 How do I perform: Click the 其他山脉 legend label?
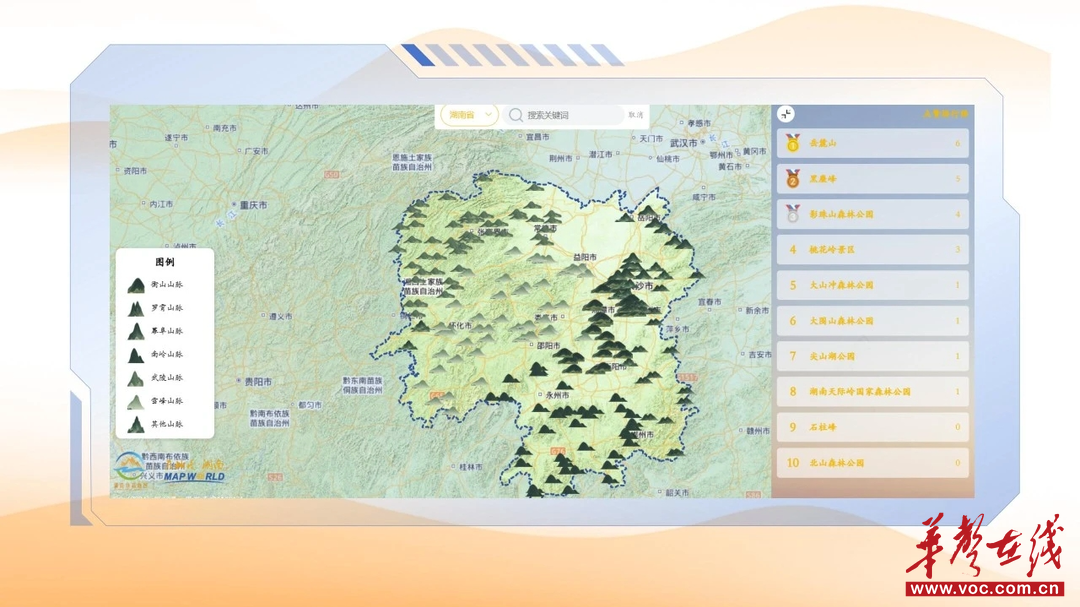coord(167,424)
